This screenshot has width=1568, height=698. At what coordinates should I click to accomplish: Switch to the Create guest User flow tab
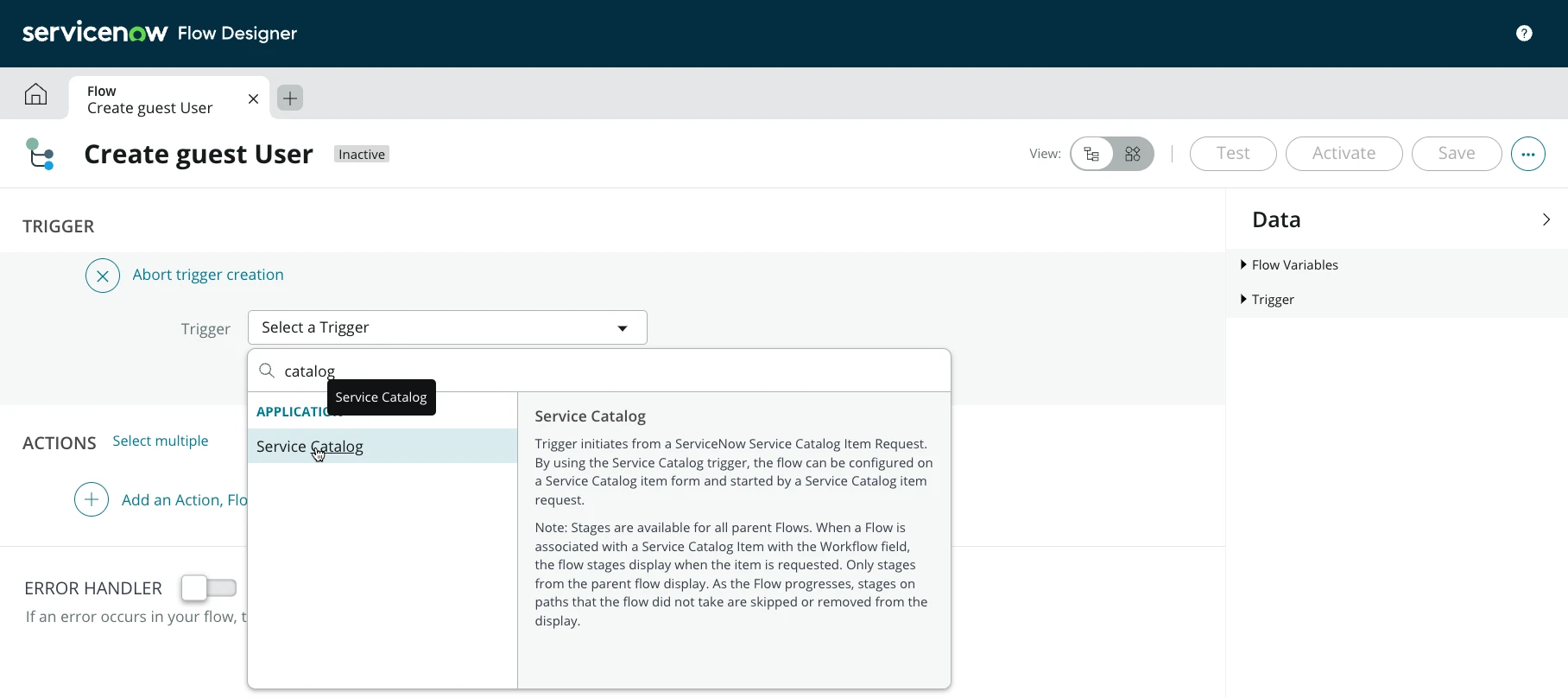[150, 99]
